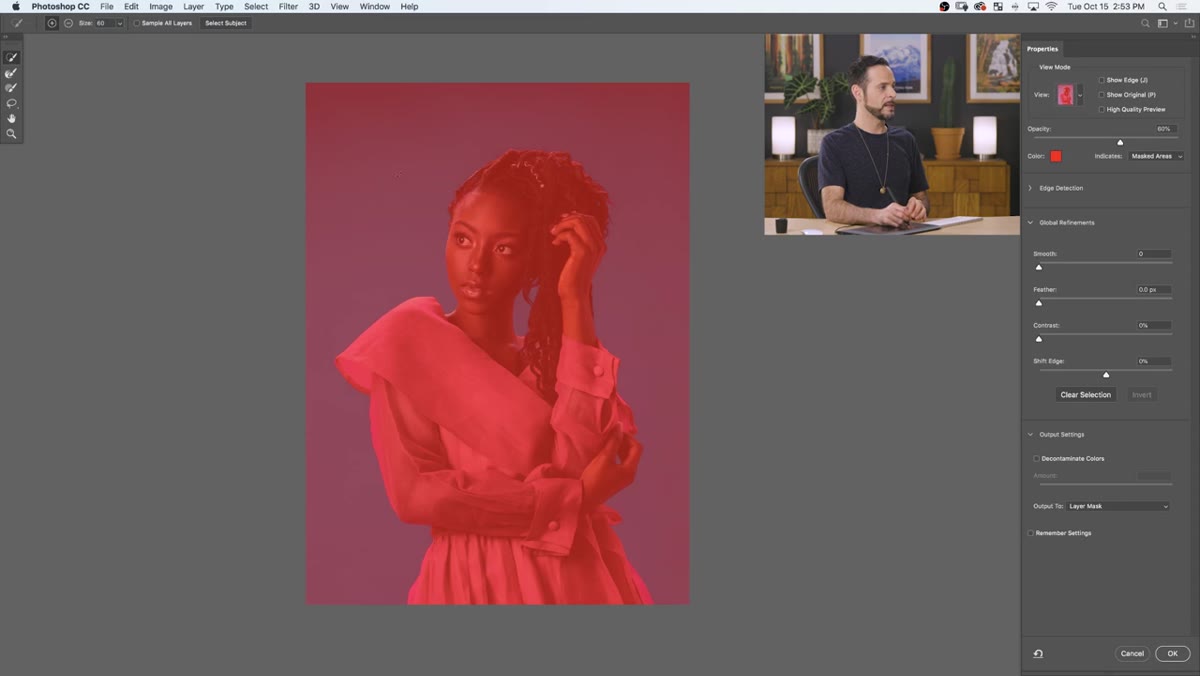Collapse the Output Settings section
Screen dimensions: 1200x676
coord(1031,434)
